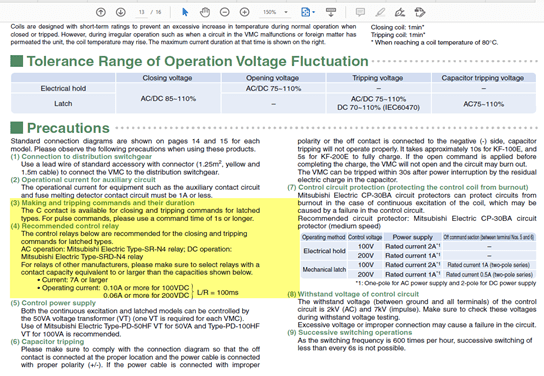Click the Mechanical latch row label

click(324, 270)
